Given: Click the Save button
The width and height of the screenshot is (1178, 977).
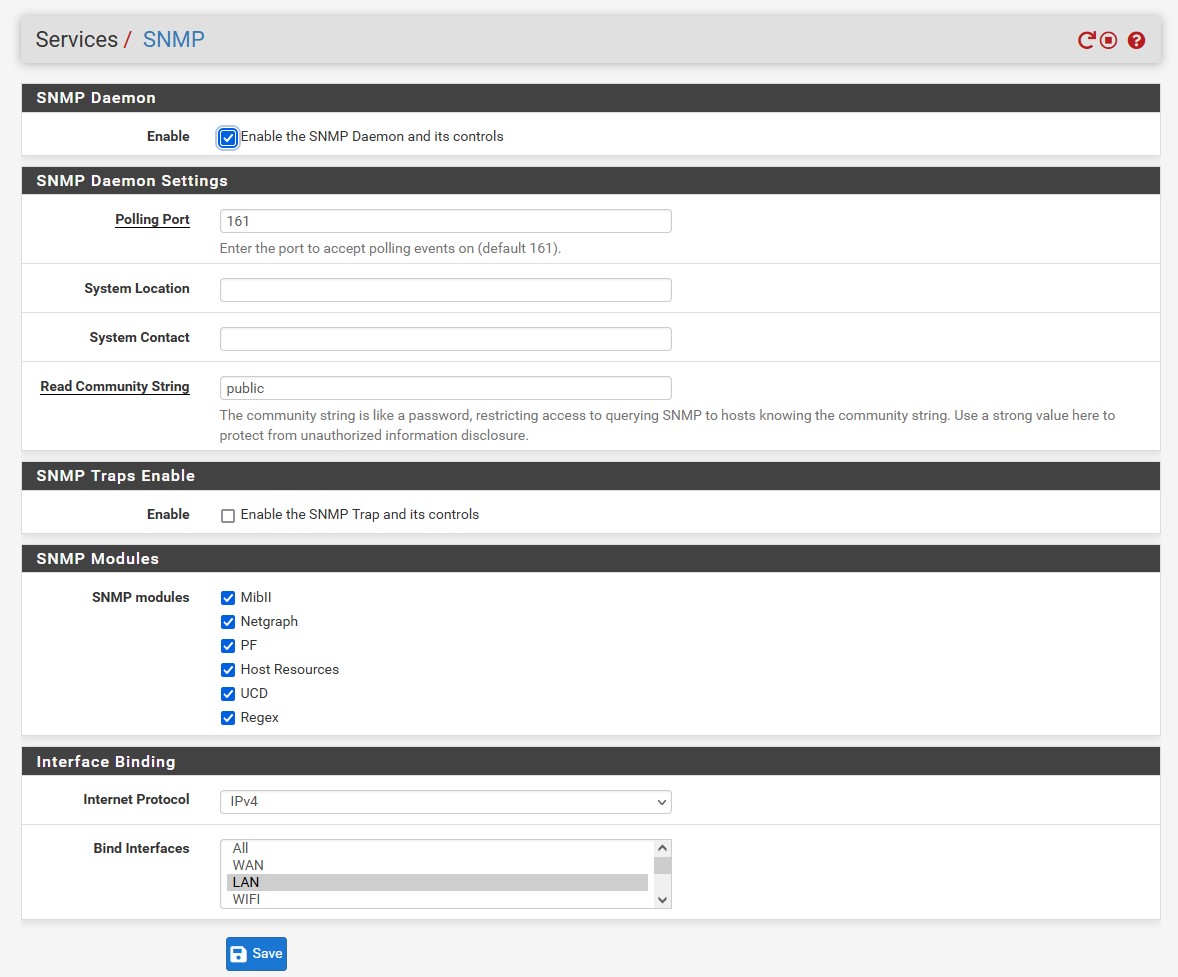Looking at the screenshot, I should 256,954.
